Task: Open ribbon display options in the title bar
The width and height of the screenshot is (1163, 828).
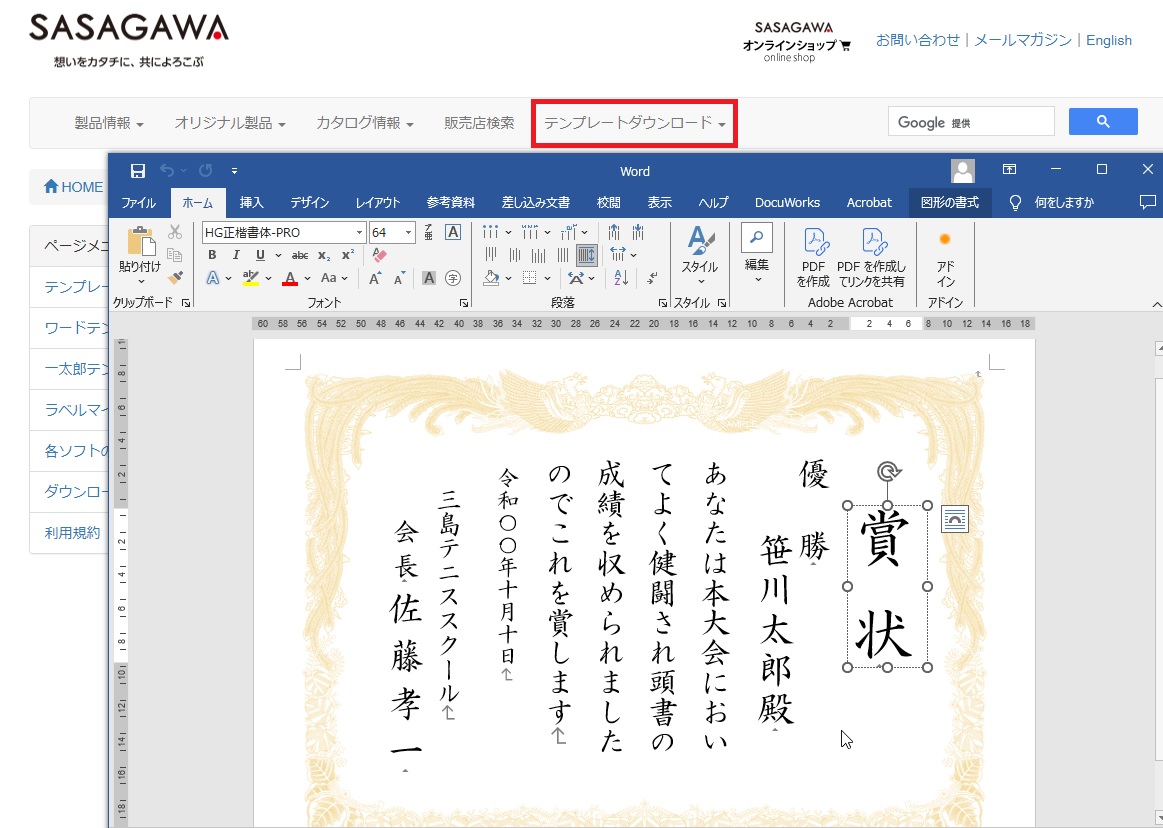Action: (1009, 170)
